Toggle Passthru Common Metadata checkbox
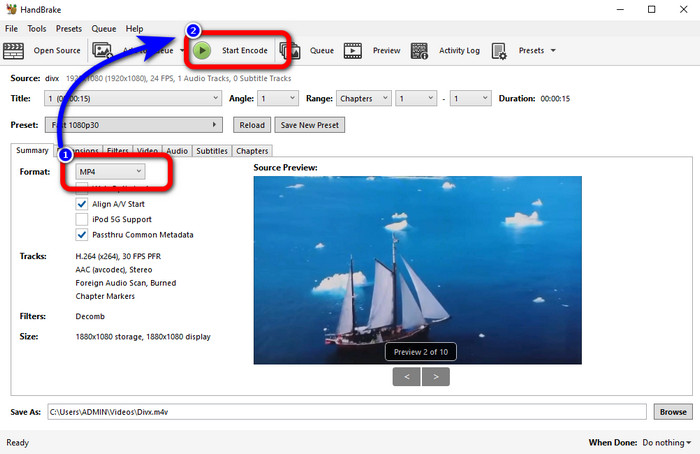This screenshot has height=454, width=700. [x=81, y=234]
